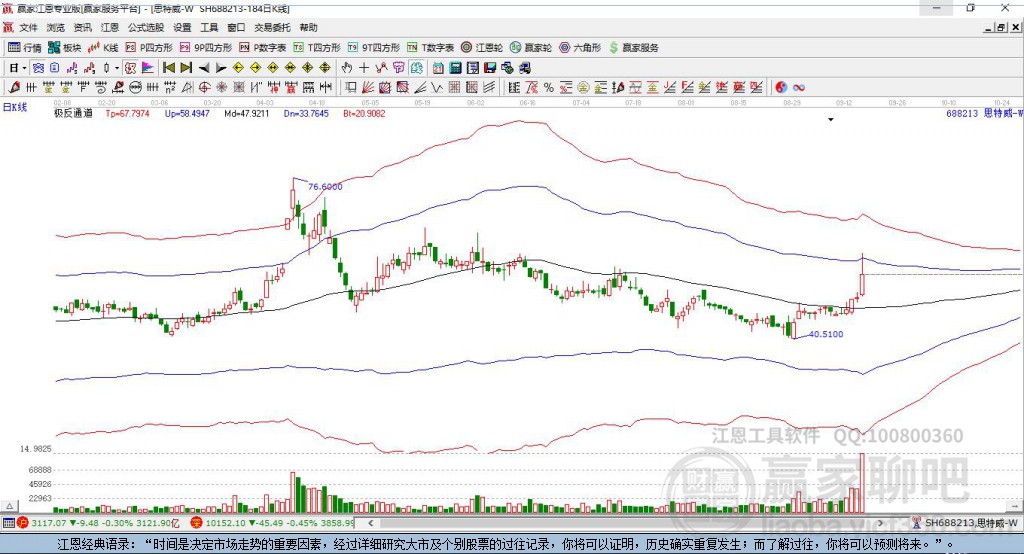Open the 浏览 menu
The height and width of the screenshot is (554, 1024).
(x=56, y=27)
